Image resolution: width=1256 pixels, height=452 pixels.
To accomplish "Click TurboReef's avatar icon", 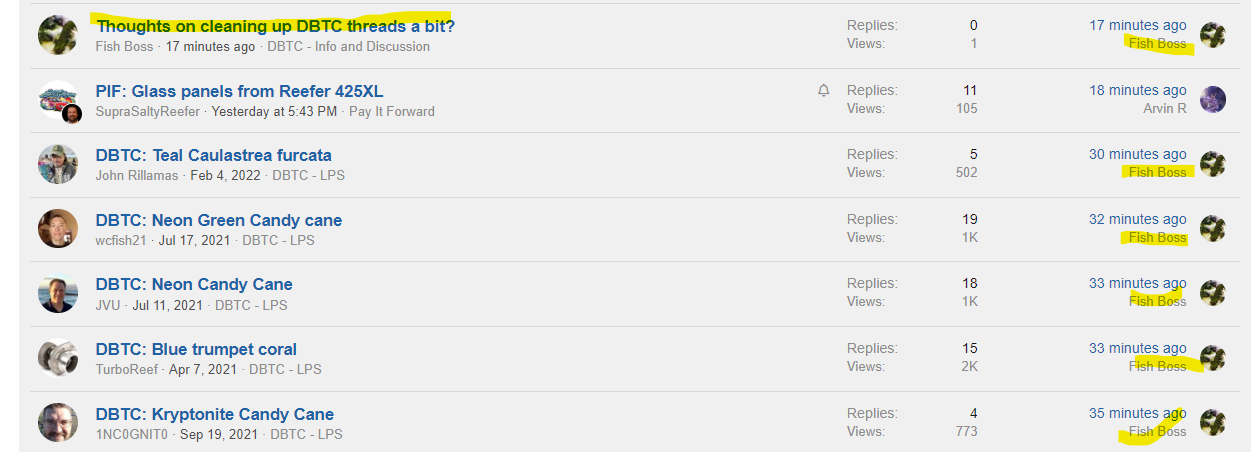I will (x=57, y=358).
